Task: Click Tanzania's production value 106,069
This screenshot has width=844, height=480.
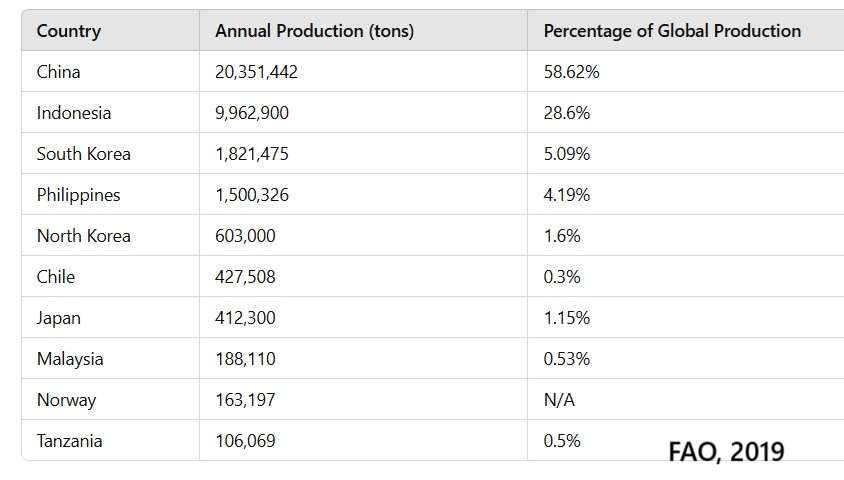Action: [x=245, y=441]
